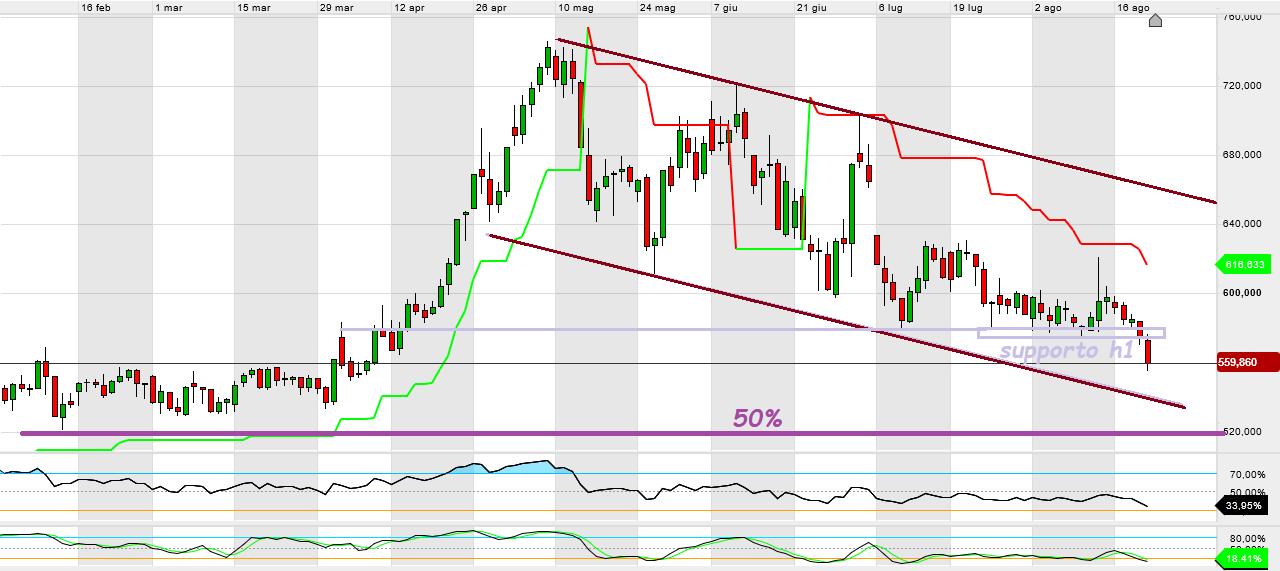Click the last red candlestick on the chart
Screen dimensions: 1280x571
(x=1149, y=351)
